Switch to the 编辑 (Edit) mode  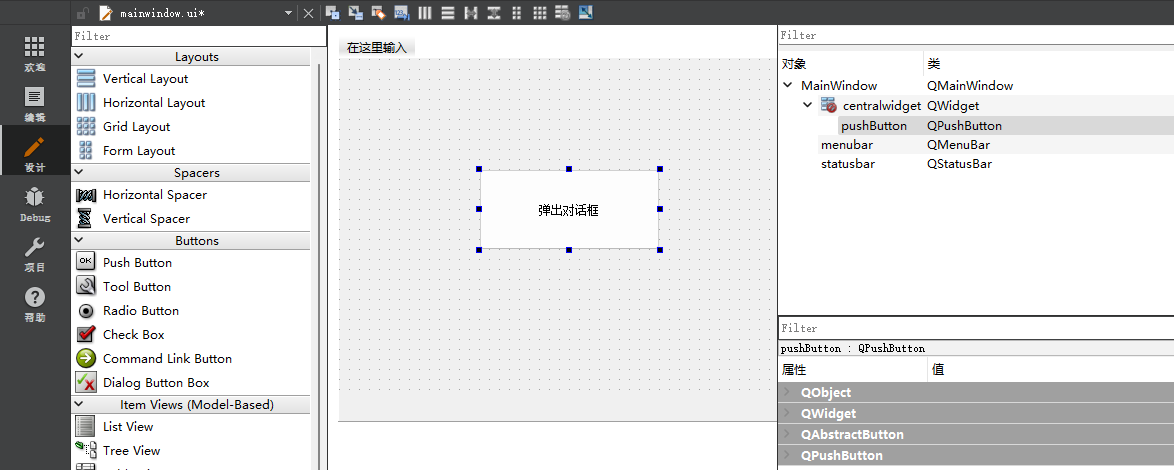(x=34, y=103)
